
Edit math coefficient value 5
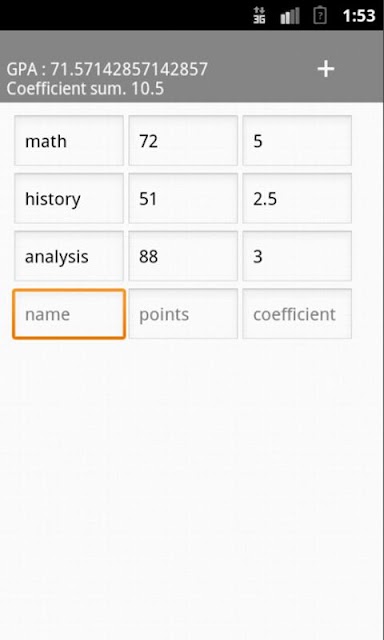click(x=297, y=140)
